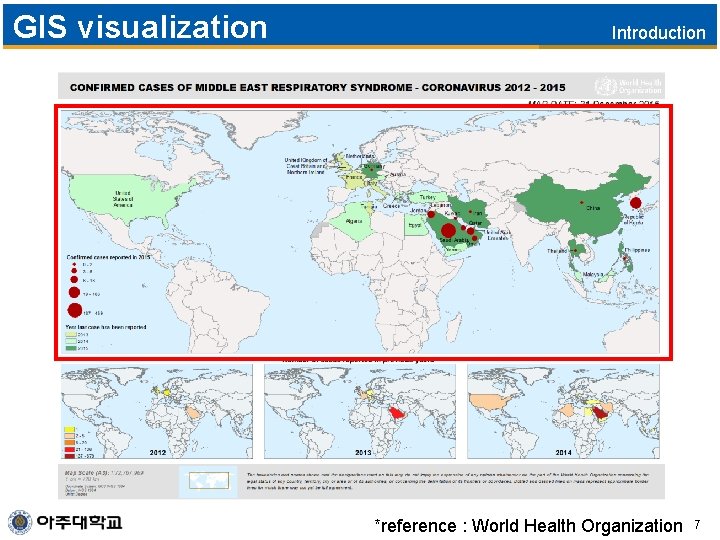Click the "Confirmed cases reported in 2015" legend heading
720x540 pixels.
pos(108,257)
